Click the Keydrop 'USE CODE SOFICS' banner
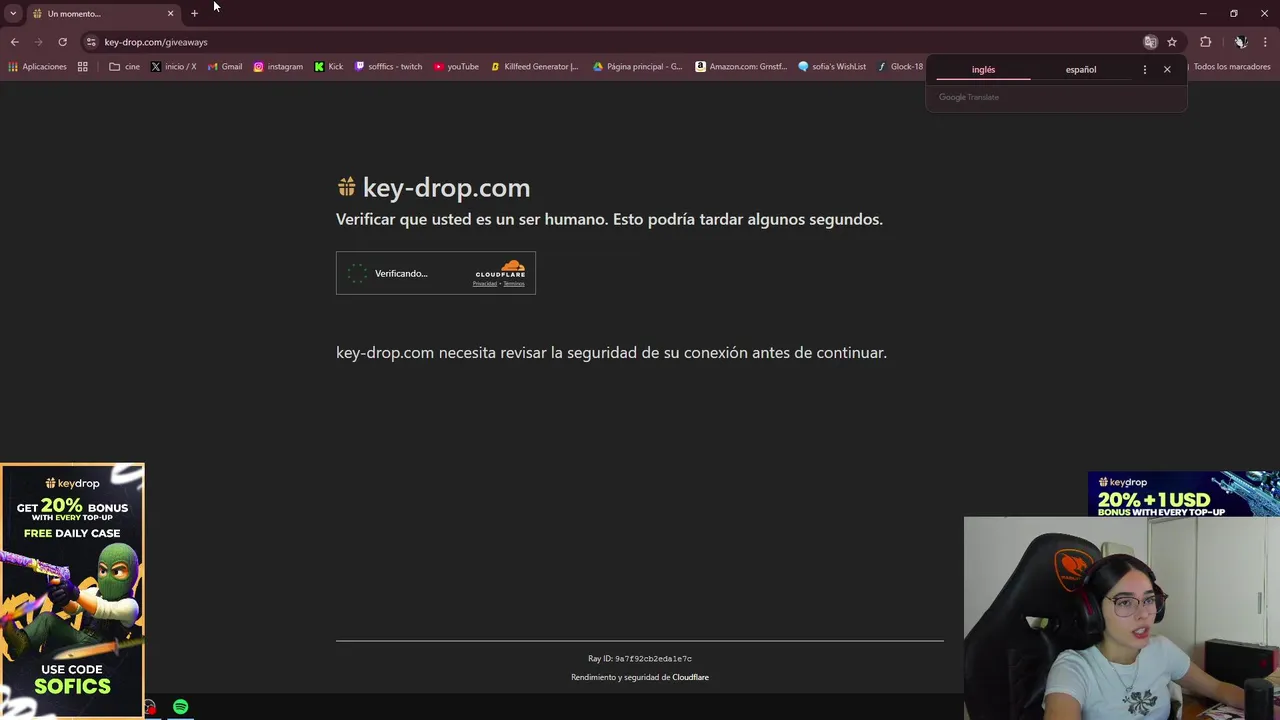The height and width of the screenshot is (720, 1280). click(72, 590)
